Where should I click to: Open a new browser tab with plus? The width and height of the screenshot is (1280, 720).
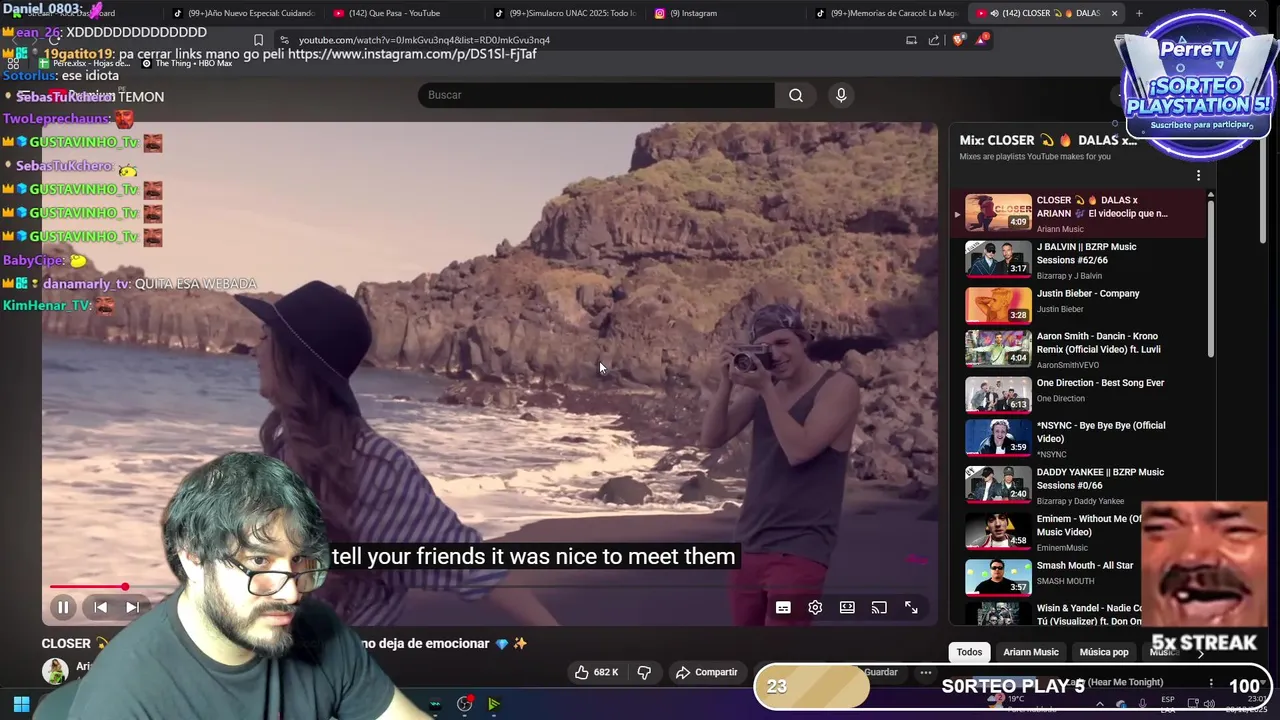pyautogui.click(x=1139, y=13)
